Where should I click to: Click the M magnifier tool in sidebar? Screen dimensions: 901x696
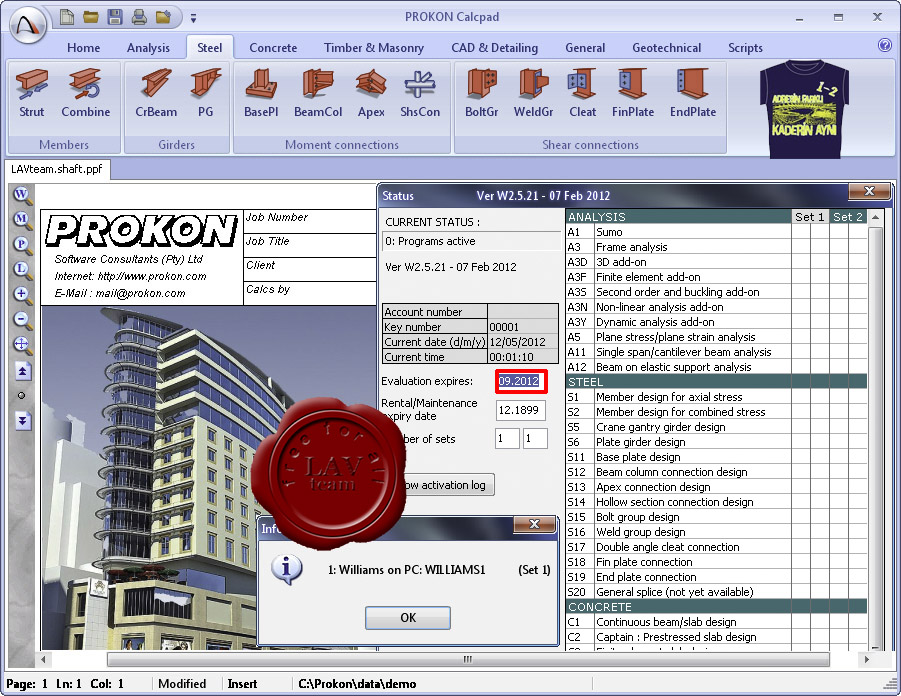coord(22,220)
